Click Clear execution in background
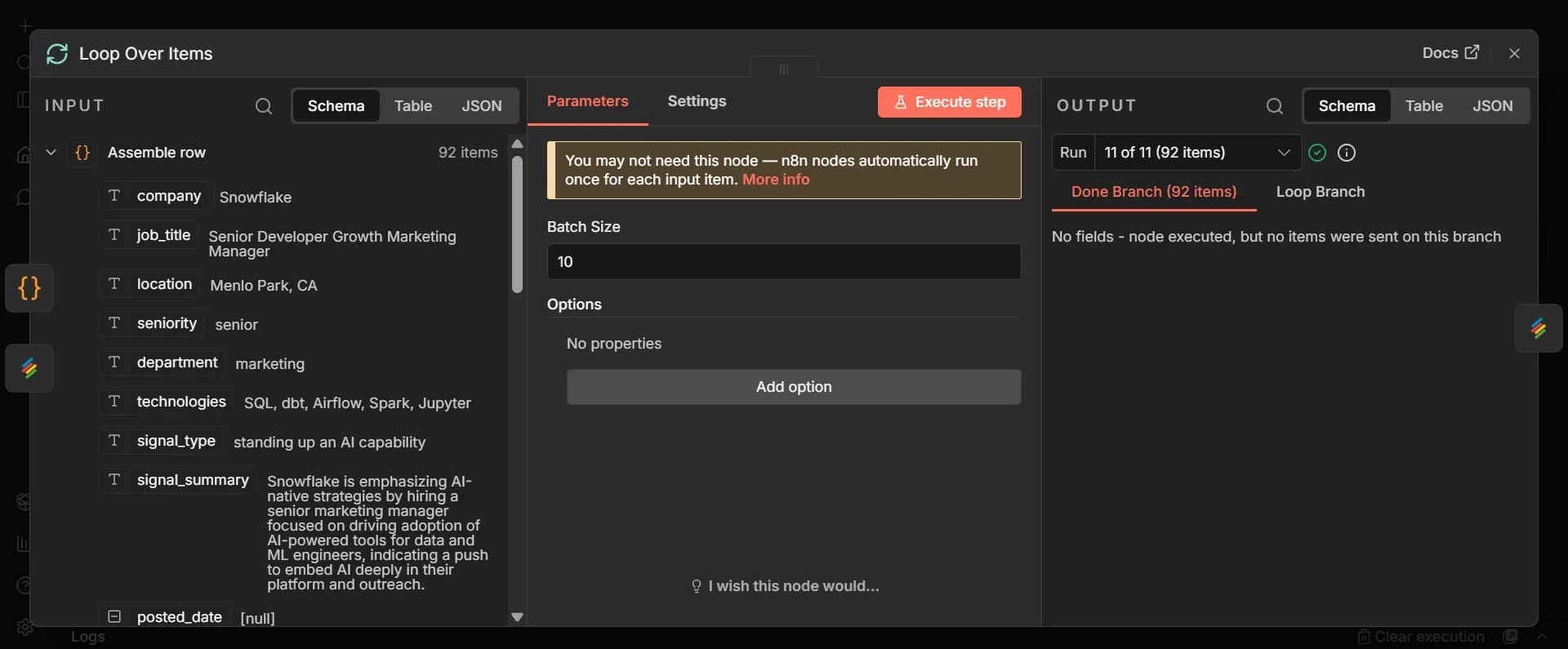This screenshot has height=649, width=1568. pos(1421,637)
